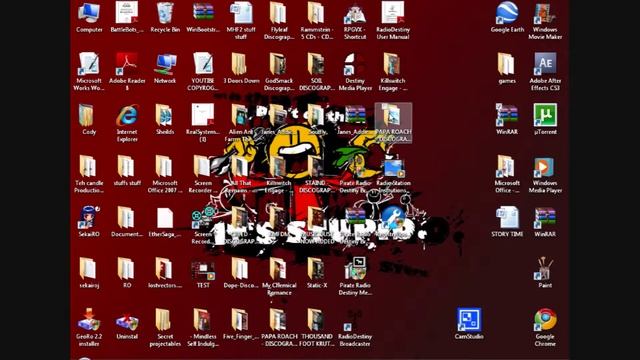Launch Windows Movie Maker shortcut
640x360 pixels.
coord(545,13)
